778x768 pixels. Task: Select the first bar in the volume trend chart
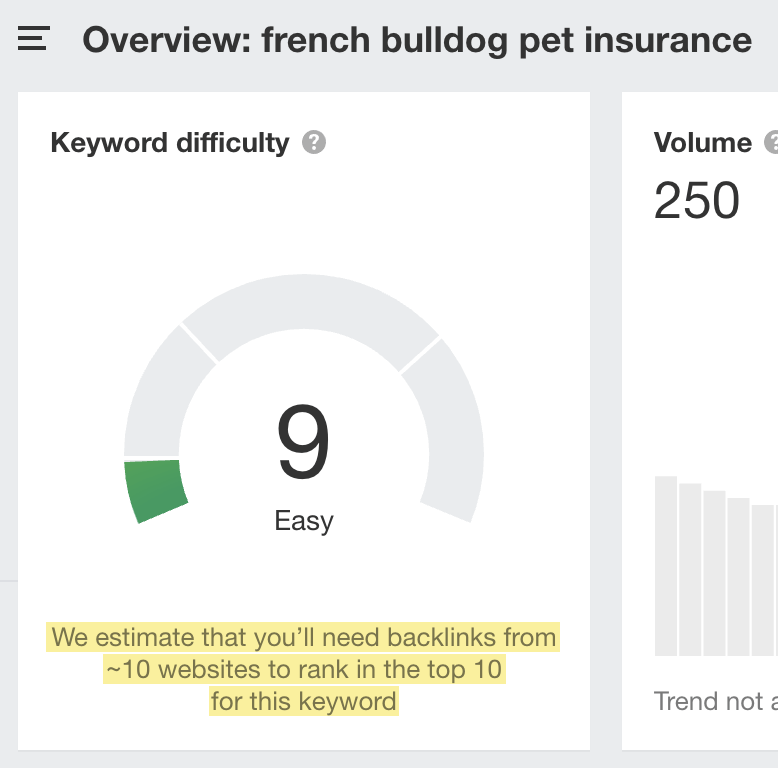pos(666,565)
